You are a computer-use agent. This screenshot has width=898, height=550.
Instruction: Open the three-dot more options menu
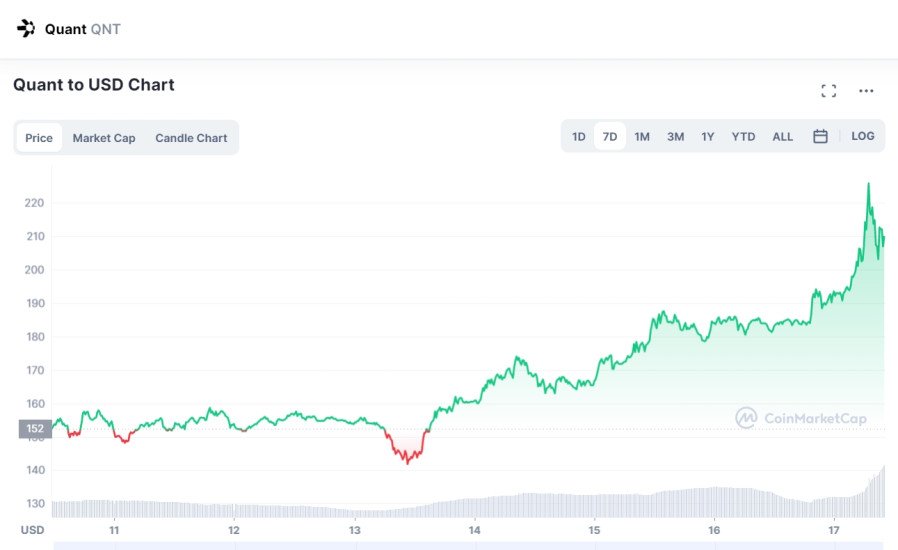[866, 91]
